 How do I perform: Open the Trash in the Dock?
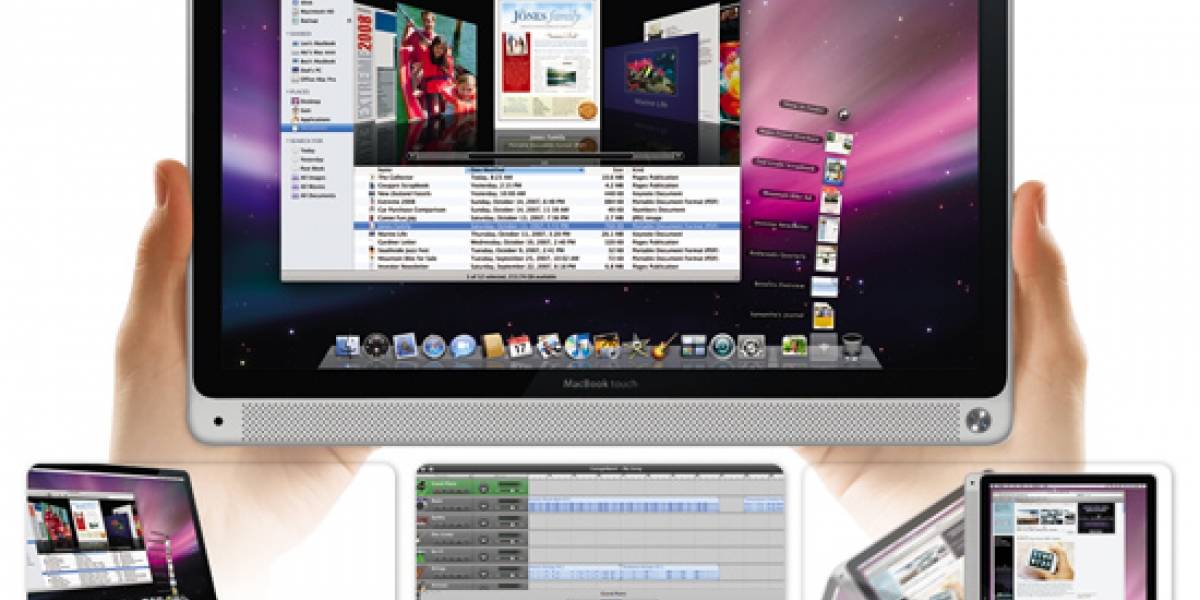click(852, 346)
